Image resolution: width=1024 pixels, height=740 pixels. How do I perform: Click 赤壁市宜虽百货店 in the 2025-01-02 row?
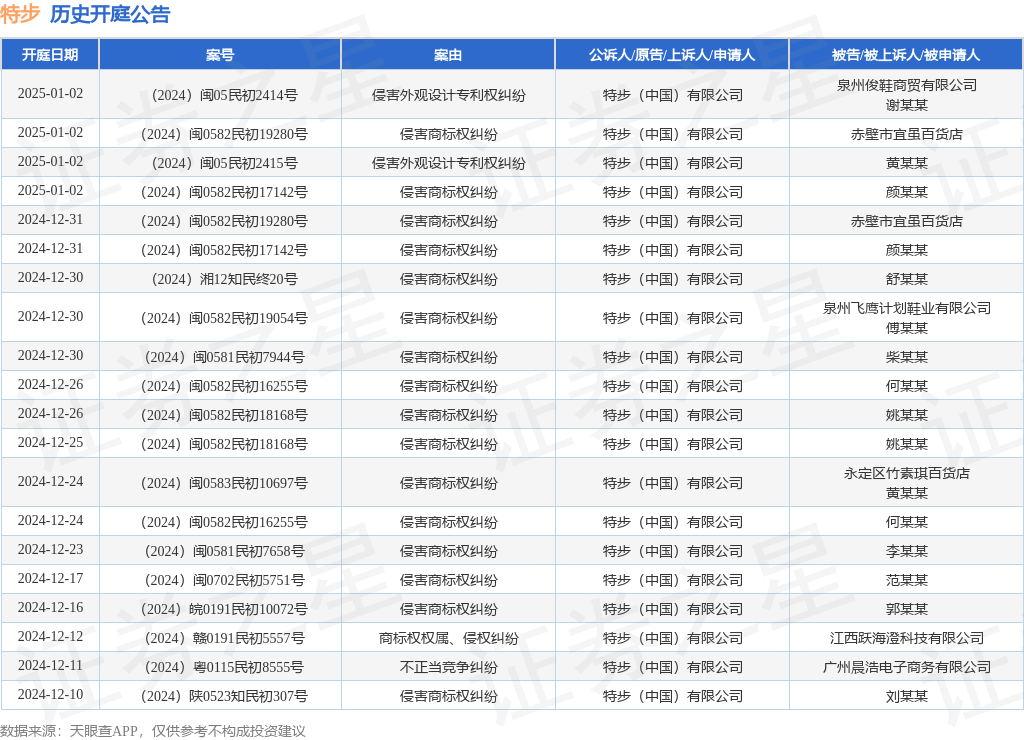pos(906,135)
